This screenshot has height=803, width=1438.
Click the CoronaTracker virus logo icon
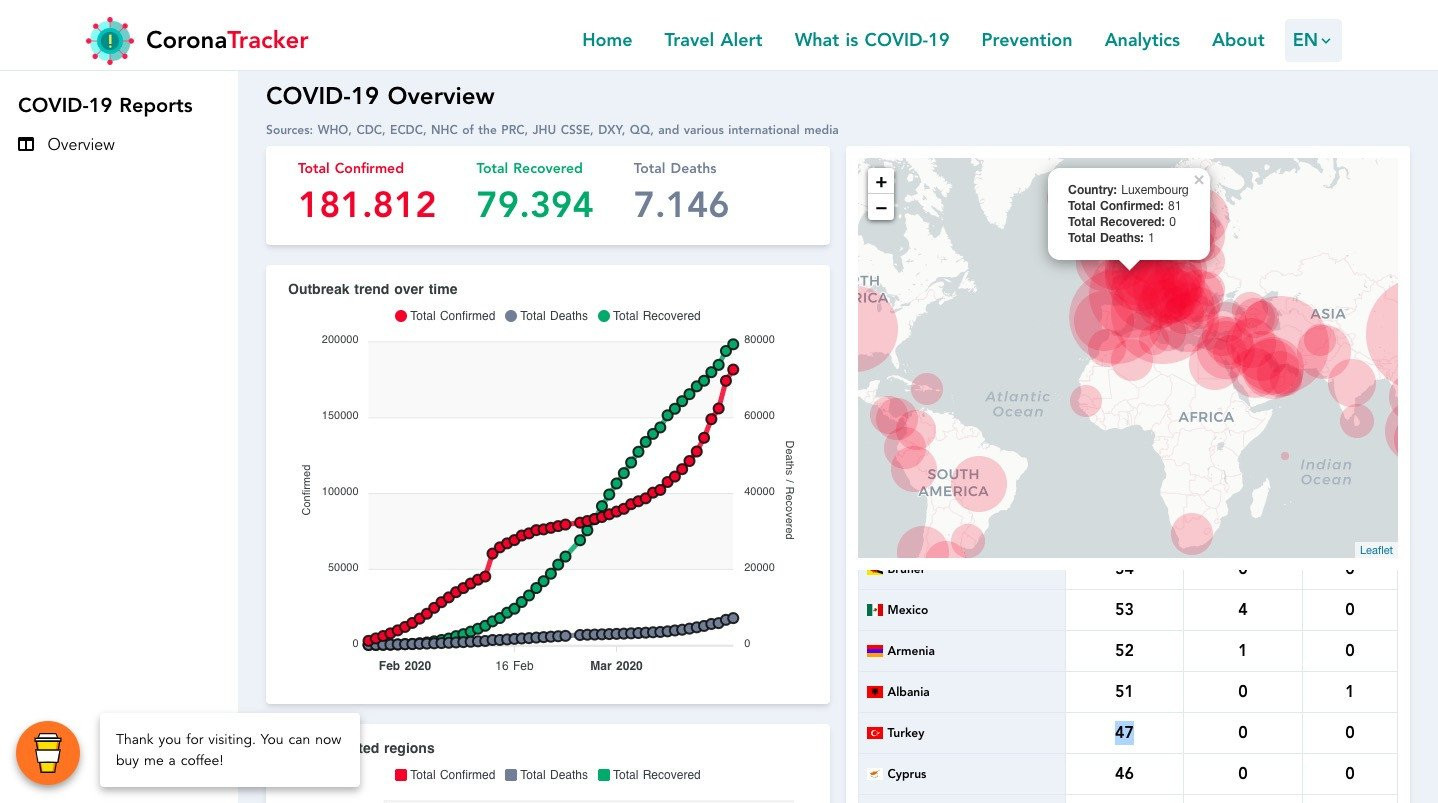(110, 41)
